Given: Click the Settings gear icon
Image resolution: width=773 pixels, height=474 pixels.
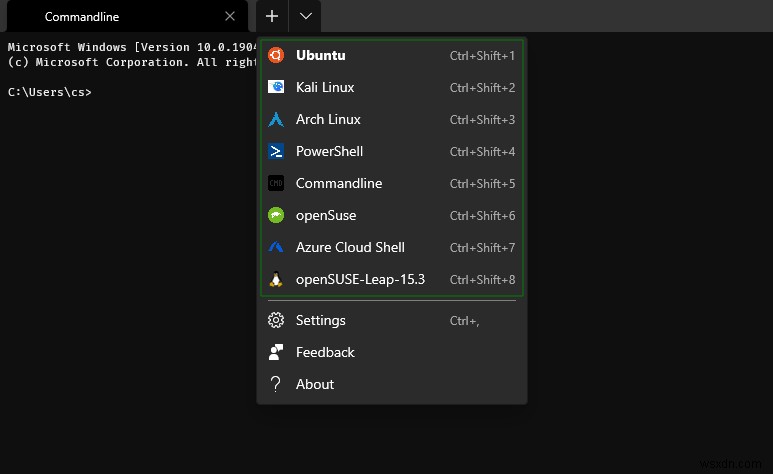Looking at the screenshot, I should tap(276, 321).
